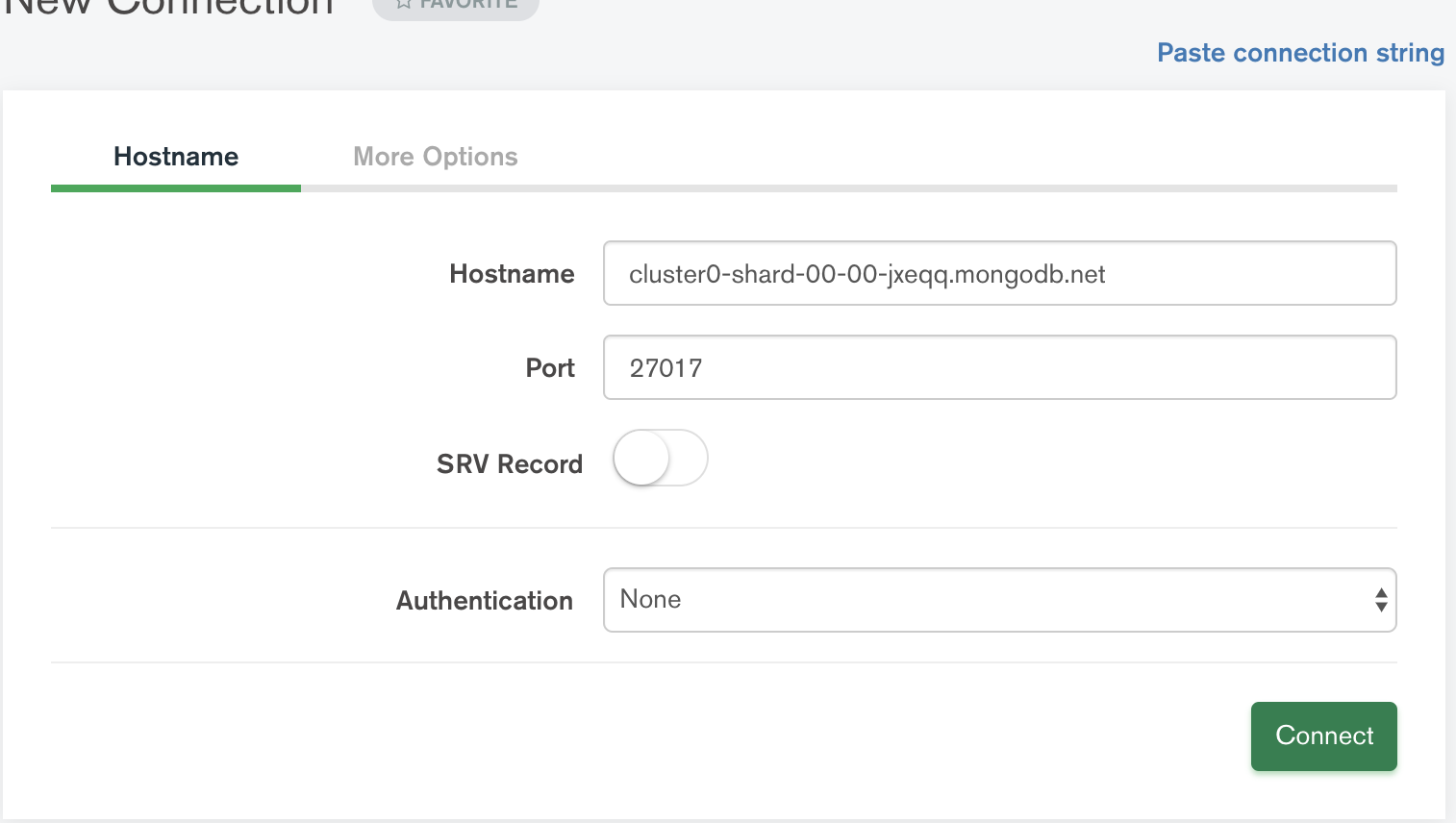Click the Connect button
This screenshot has height=823, width=1456.
tap(1323, 736)
